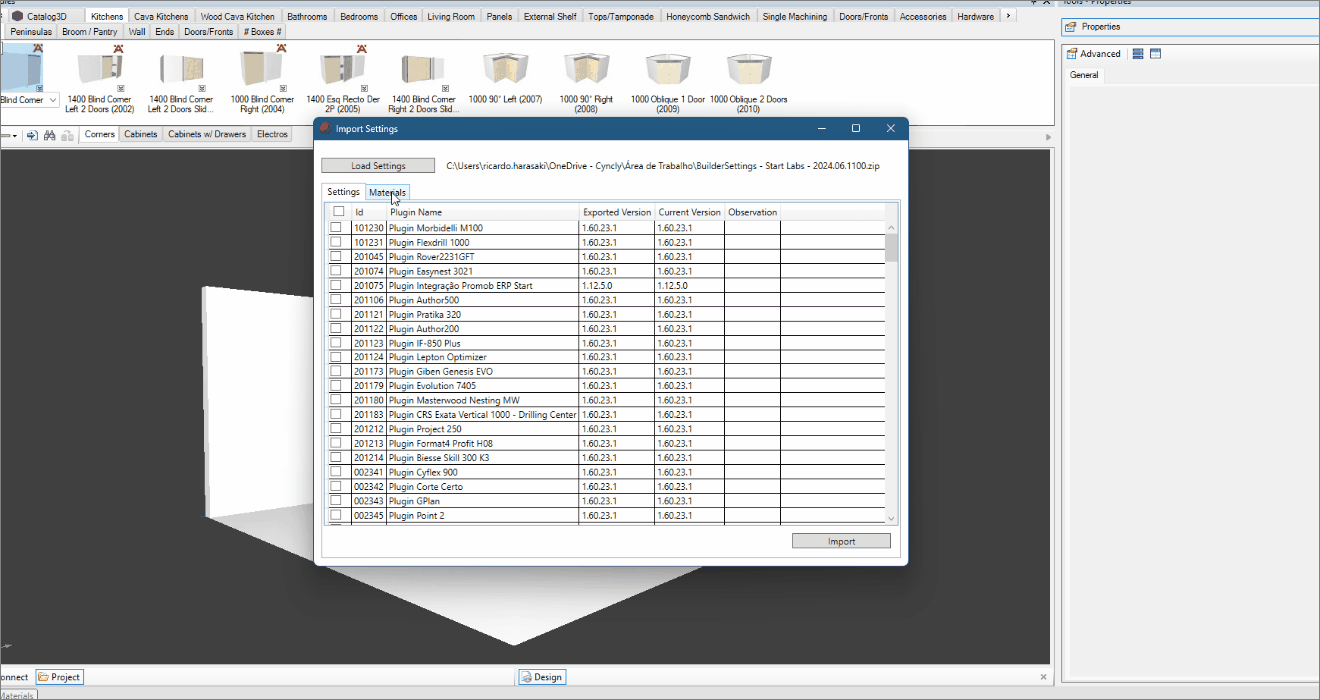The image size is (1320, 700).
Task: Check the Plugin Pratika 320 row checkbox
Action: click(x=336, y=314)
